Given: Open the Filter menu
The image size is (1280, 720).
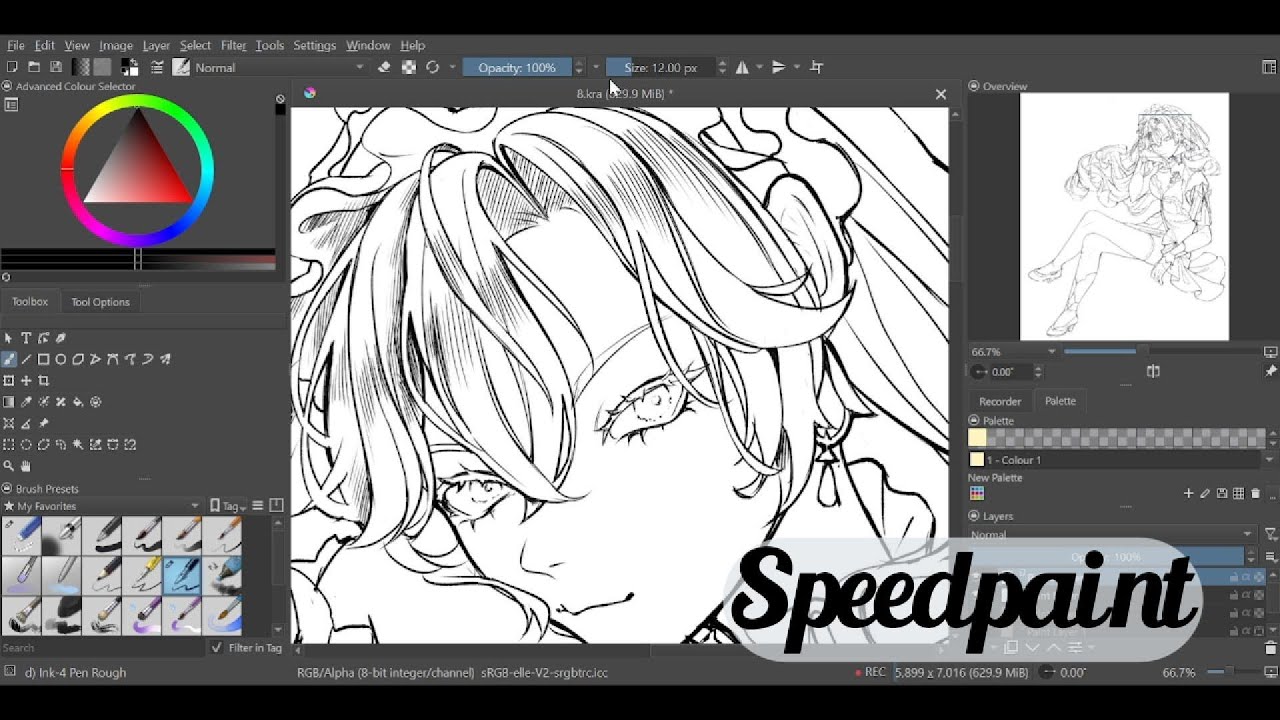Looking at the screenshot, I should pyautogui.click(x=233, y=45).
